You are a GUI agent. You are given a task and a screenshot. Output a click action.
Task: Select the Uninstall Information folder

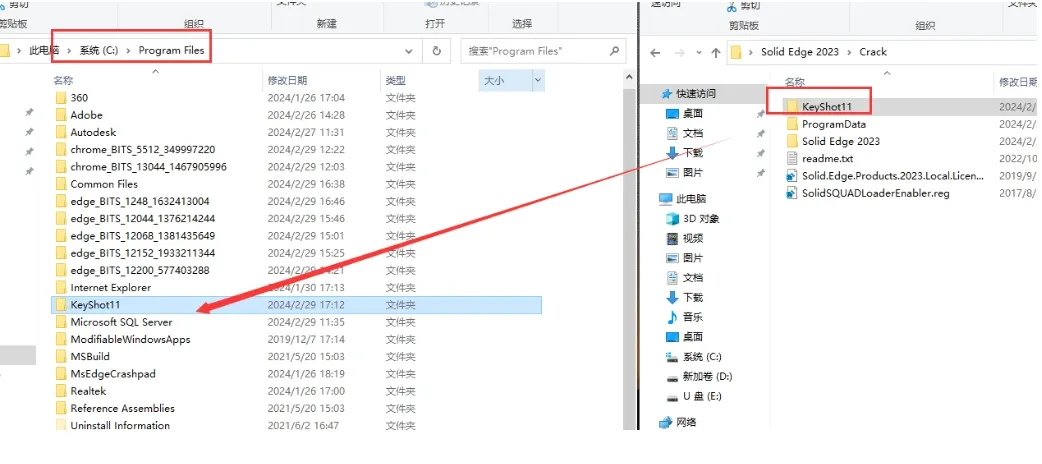[298, 425]
